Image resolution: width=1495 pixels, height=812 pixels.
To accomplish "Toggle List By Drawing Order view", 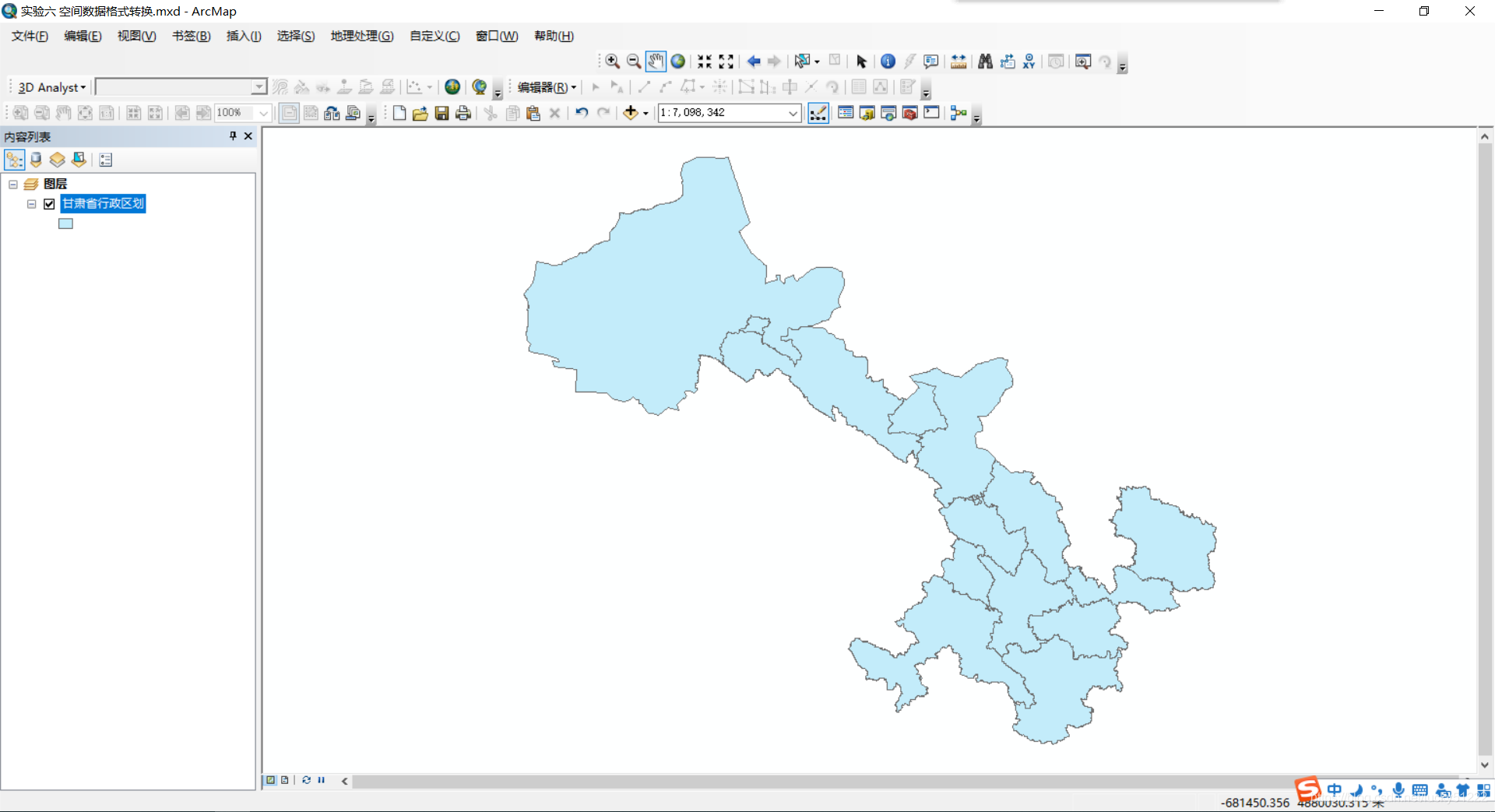I will [x=14, y=160].
